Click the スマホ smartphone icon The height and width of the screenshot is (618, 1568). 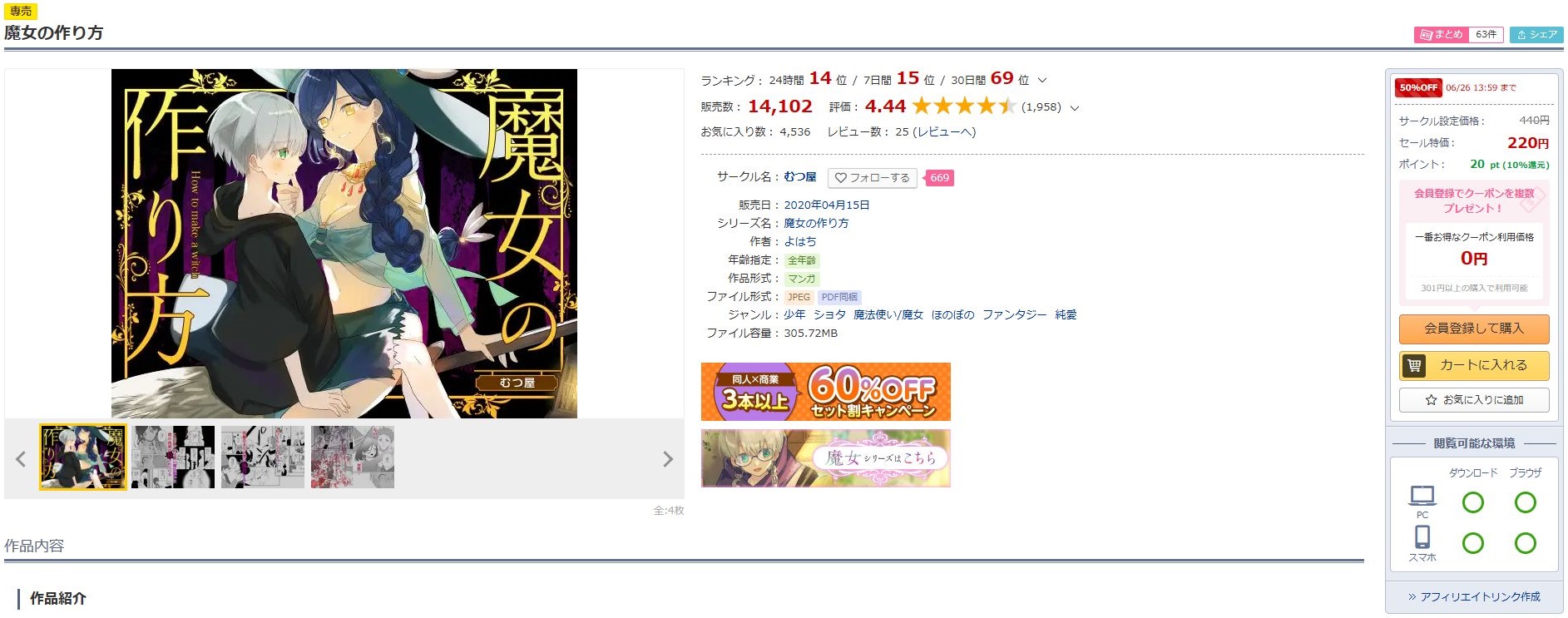pos(1422,537)
